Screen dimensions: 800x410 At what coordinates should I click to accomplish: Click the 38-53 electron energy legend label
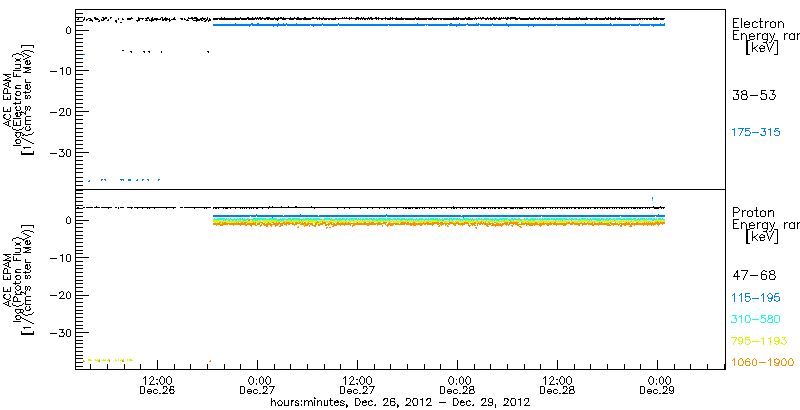pos(754,96)
